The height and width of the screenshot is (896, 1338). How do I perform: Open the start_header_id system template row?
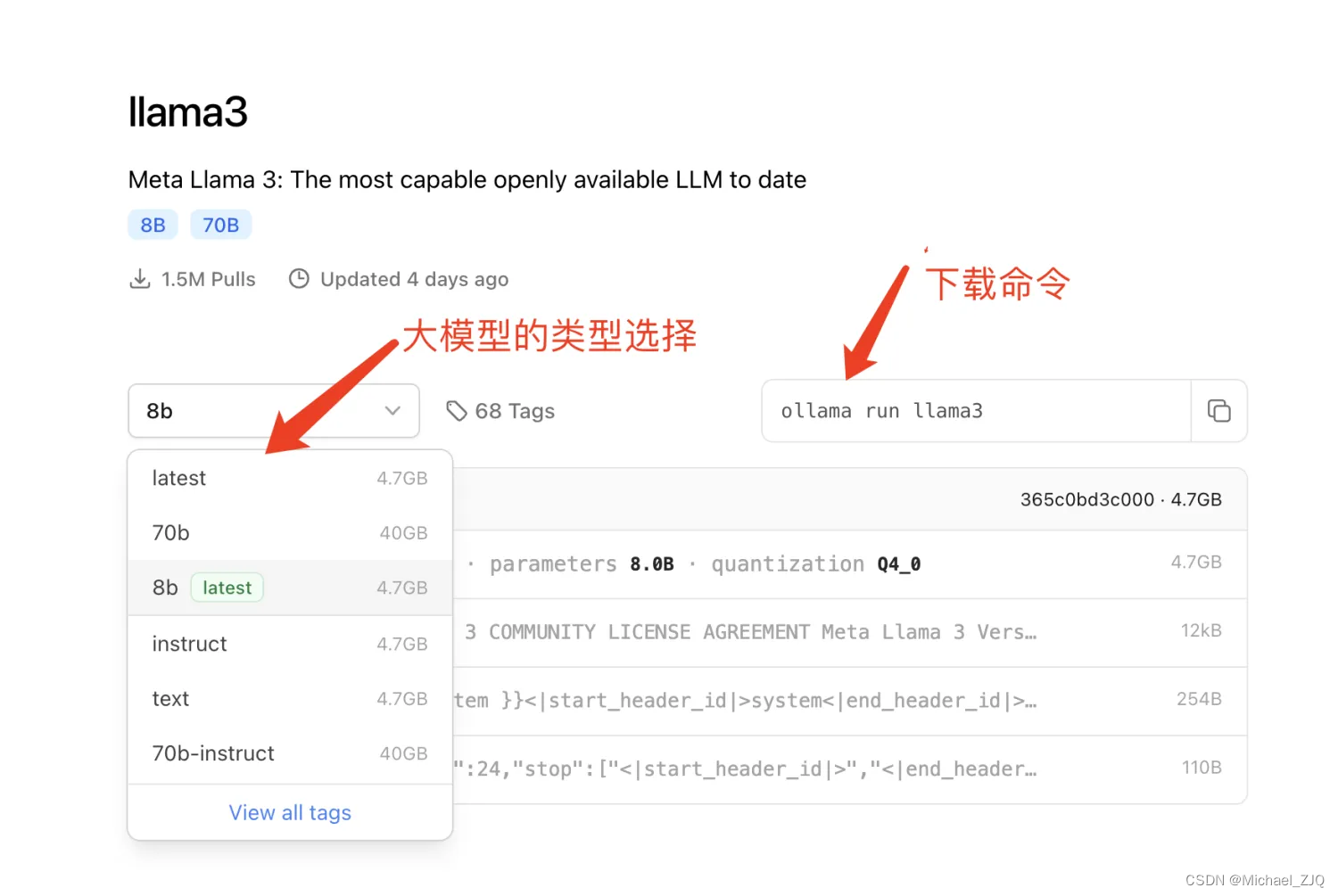[849, 701]
